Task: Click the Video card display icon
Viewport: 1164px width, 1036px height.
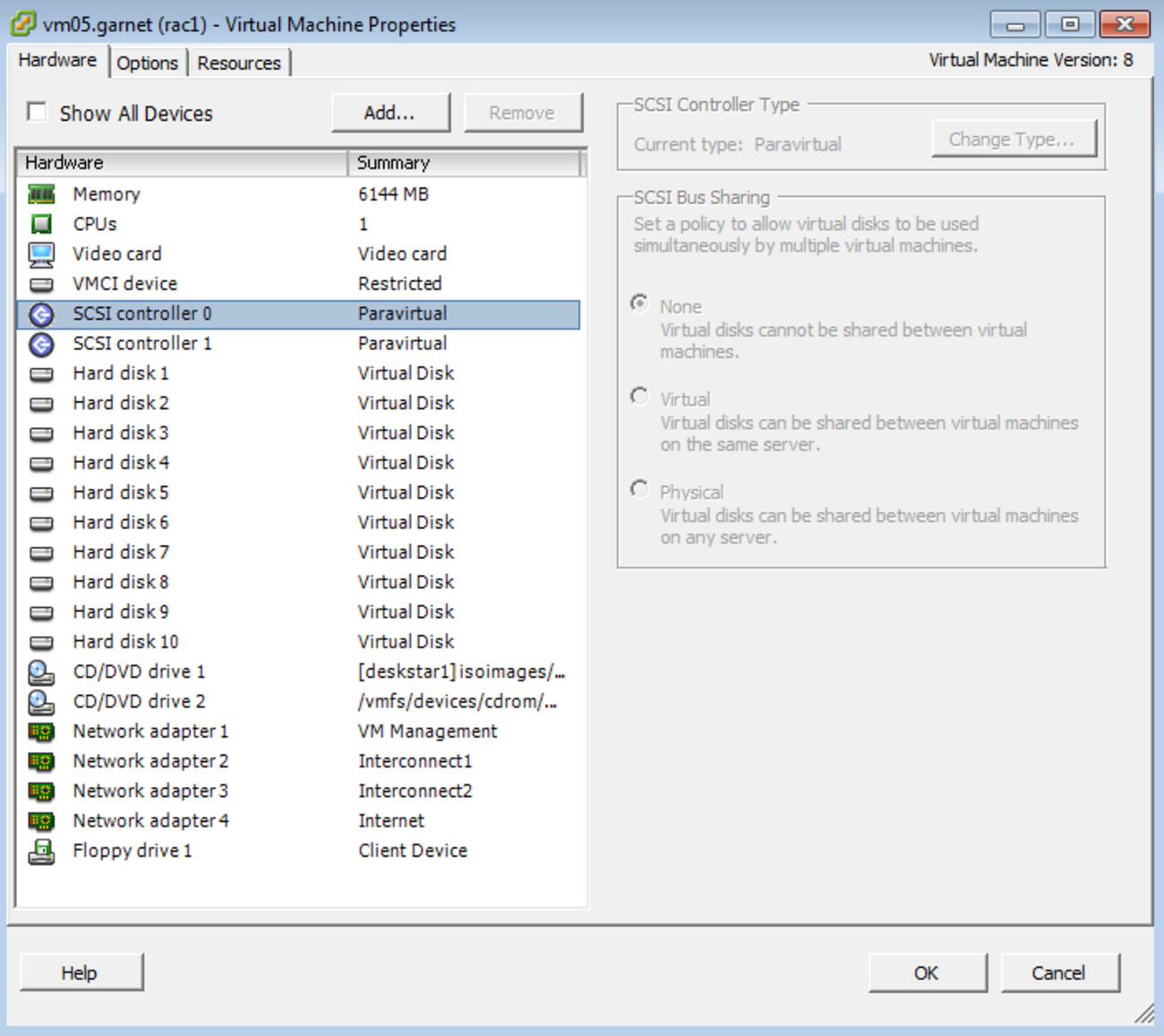Action: pos(41,253)
